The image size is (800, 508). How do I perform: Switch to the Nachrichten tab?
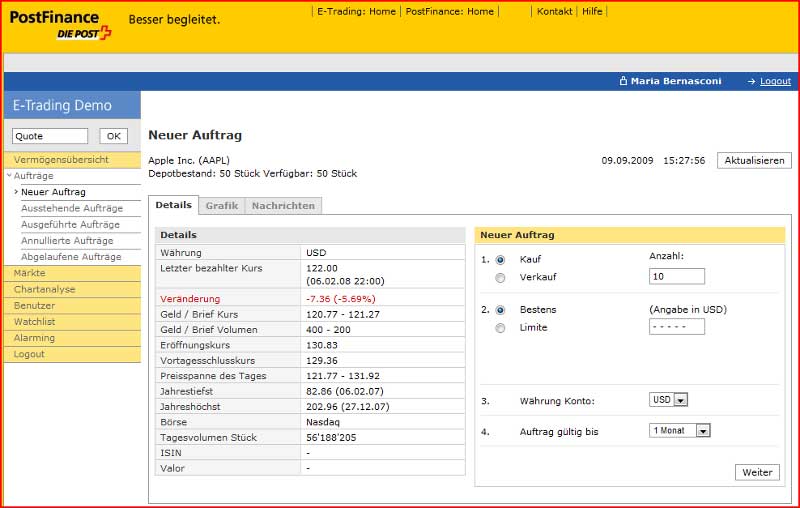point(283,206)
